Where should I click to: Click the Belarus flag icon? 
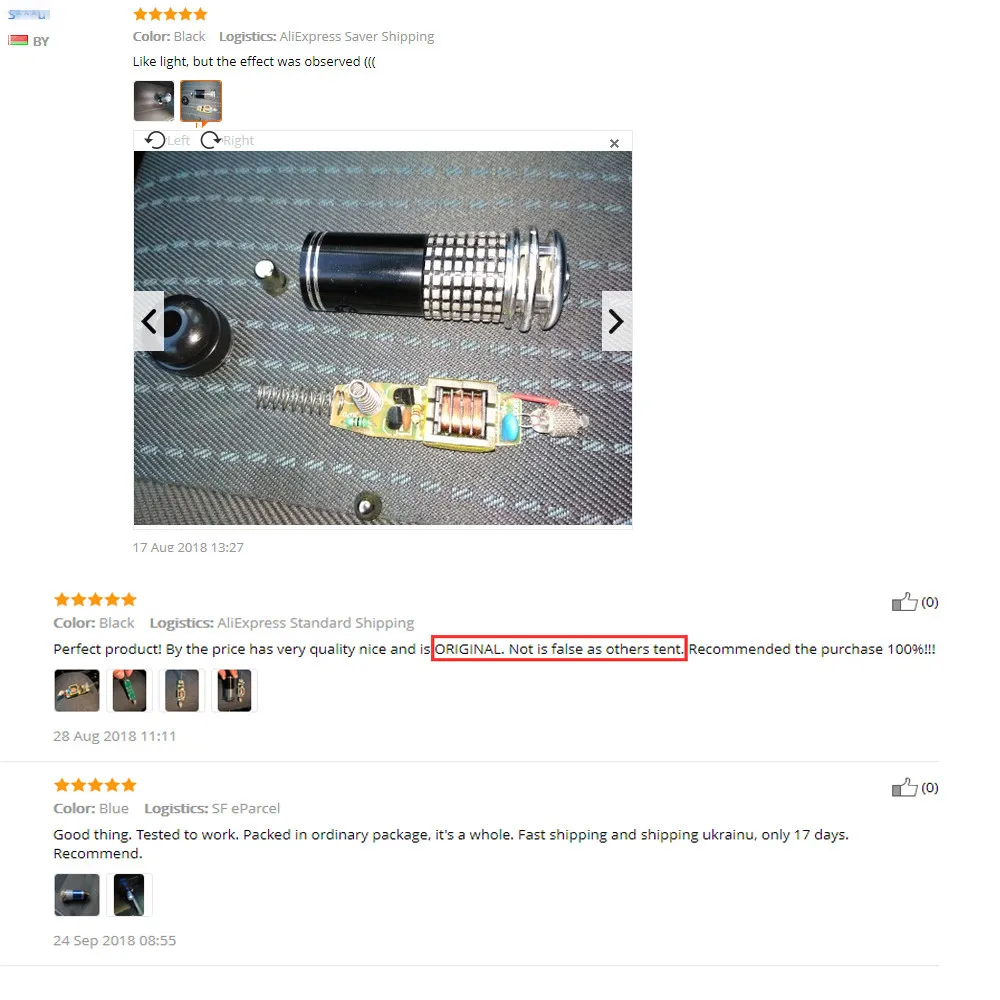(x=18, y=41)
